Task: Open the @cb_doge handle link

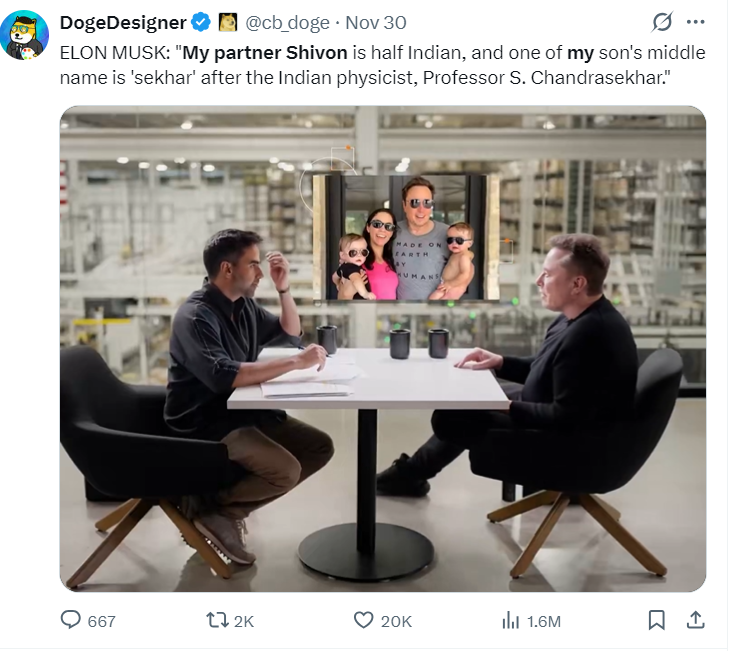Action: [x=288, y=22]
